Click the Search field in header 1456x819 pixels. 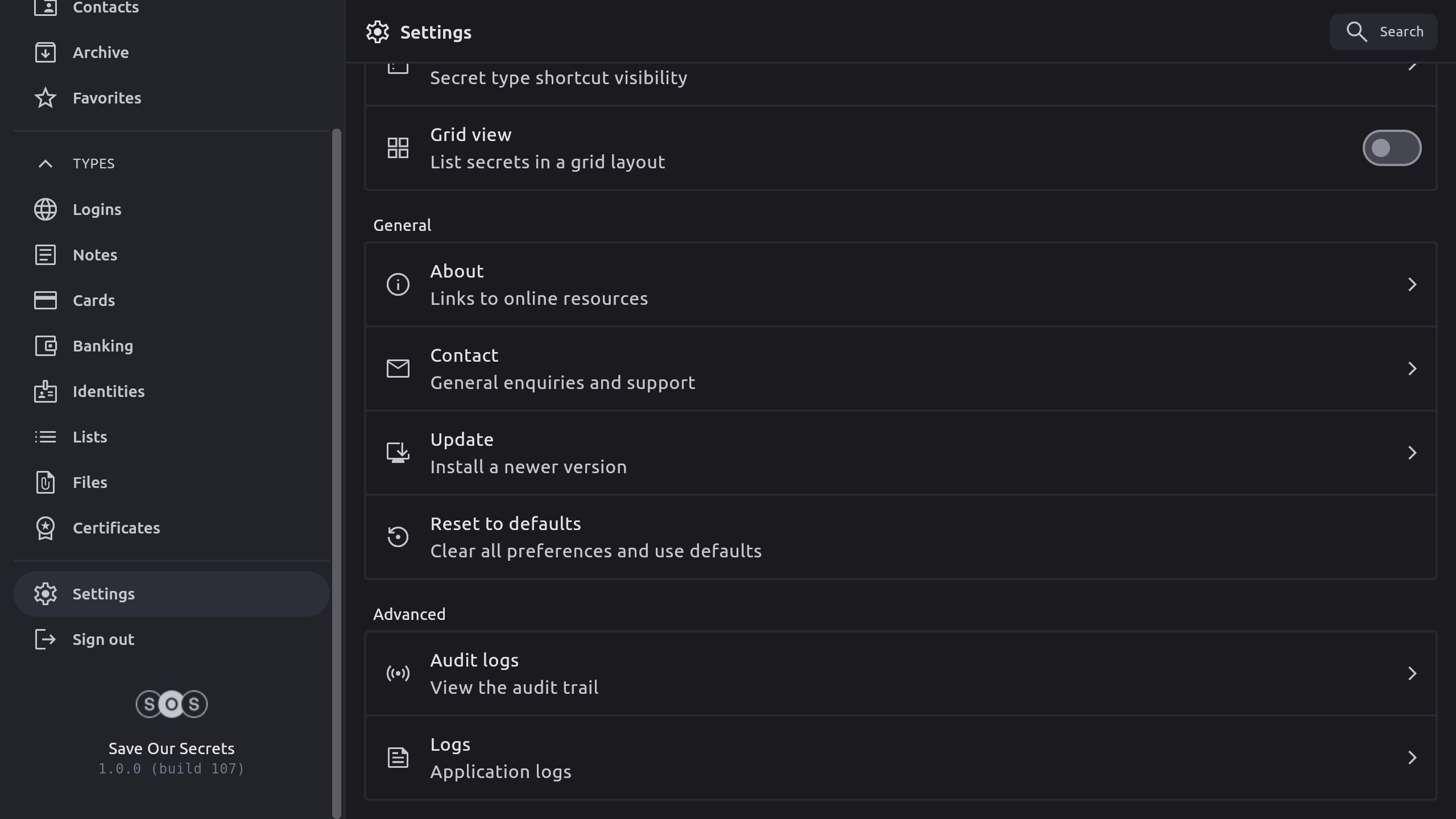tap(1383, 32)
